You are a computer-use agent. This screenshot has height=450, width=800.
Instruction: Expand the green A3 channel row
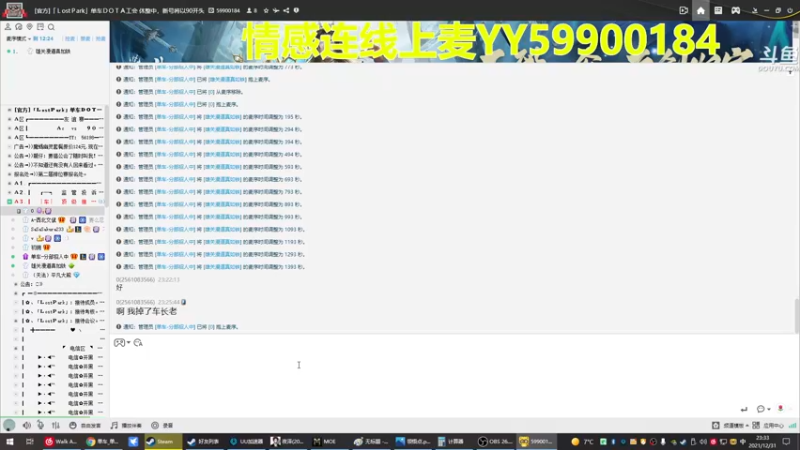click(9, 202)
